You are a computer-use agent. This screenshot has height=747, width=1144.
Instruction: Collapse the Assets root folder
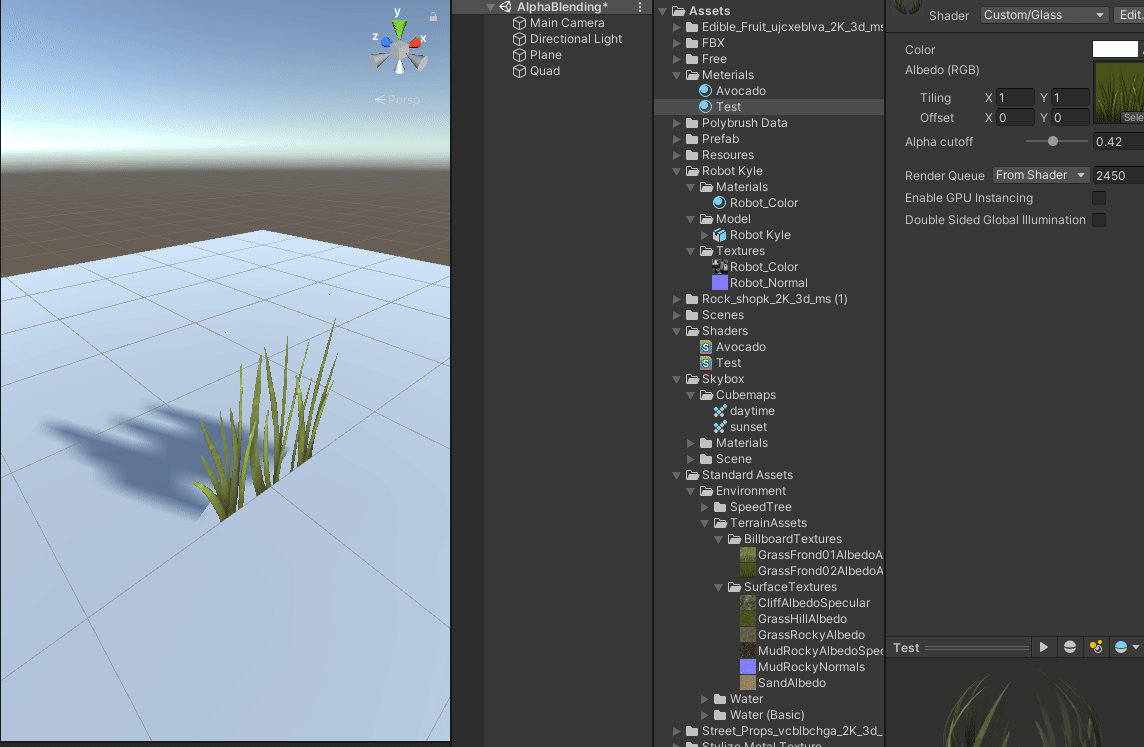(x=663, y=11)
